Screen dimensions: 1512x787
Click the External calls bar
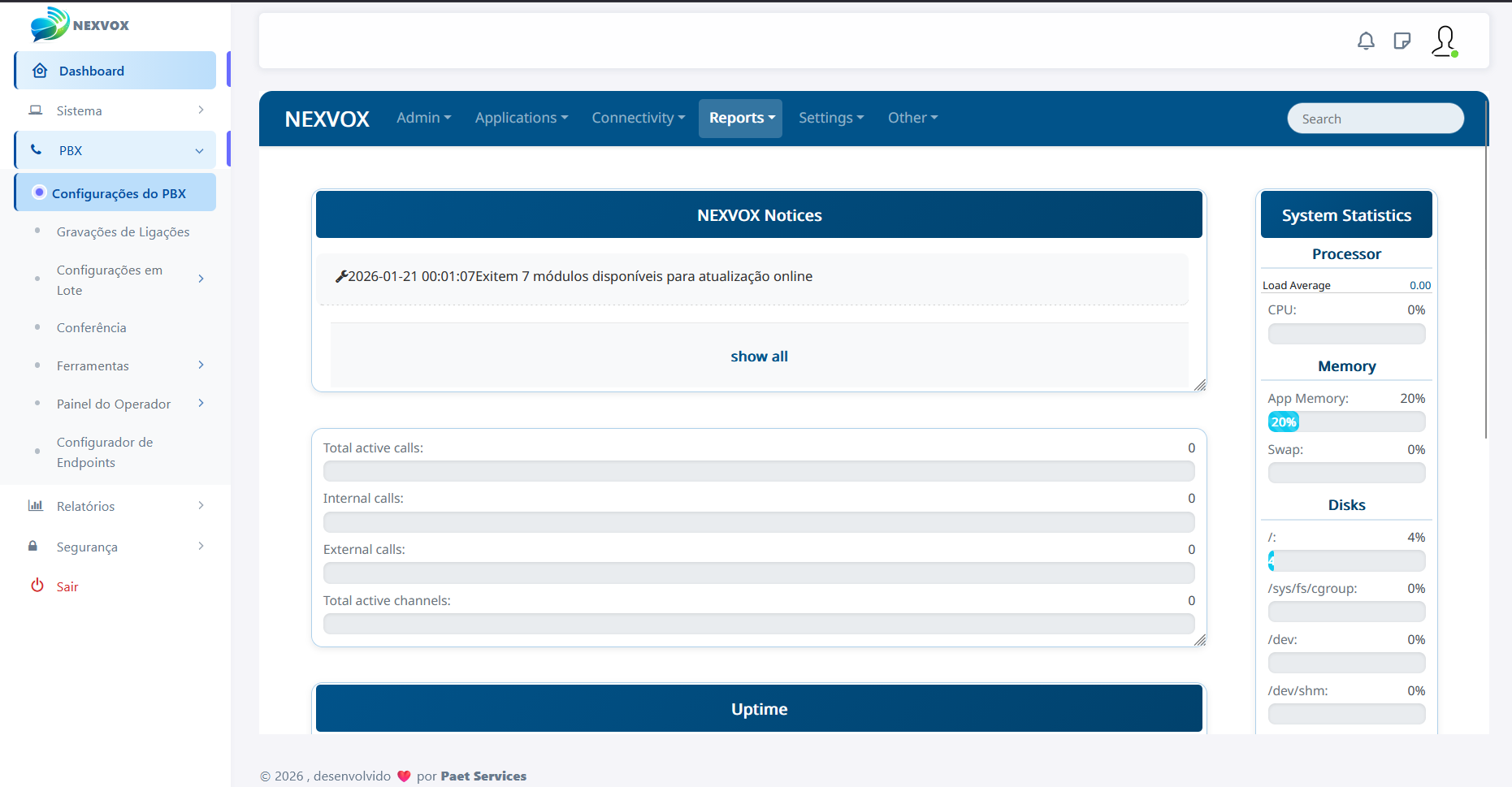(759, 573)
